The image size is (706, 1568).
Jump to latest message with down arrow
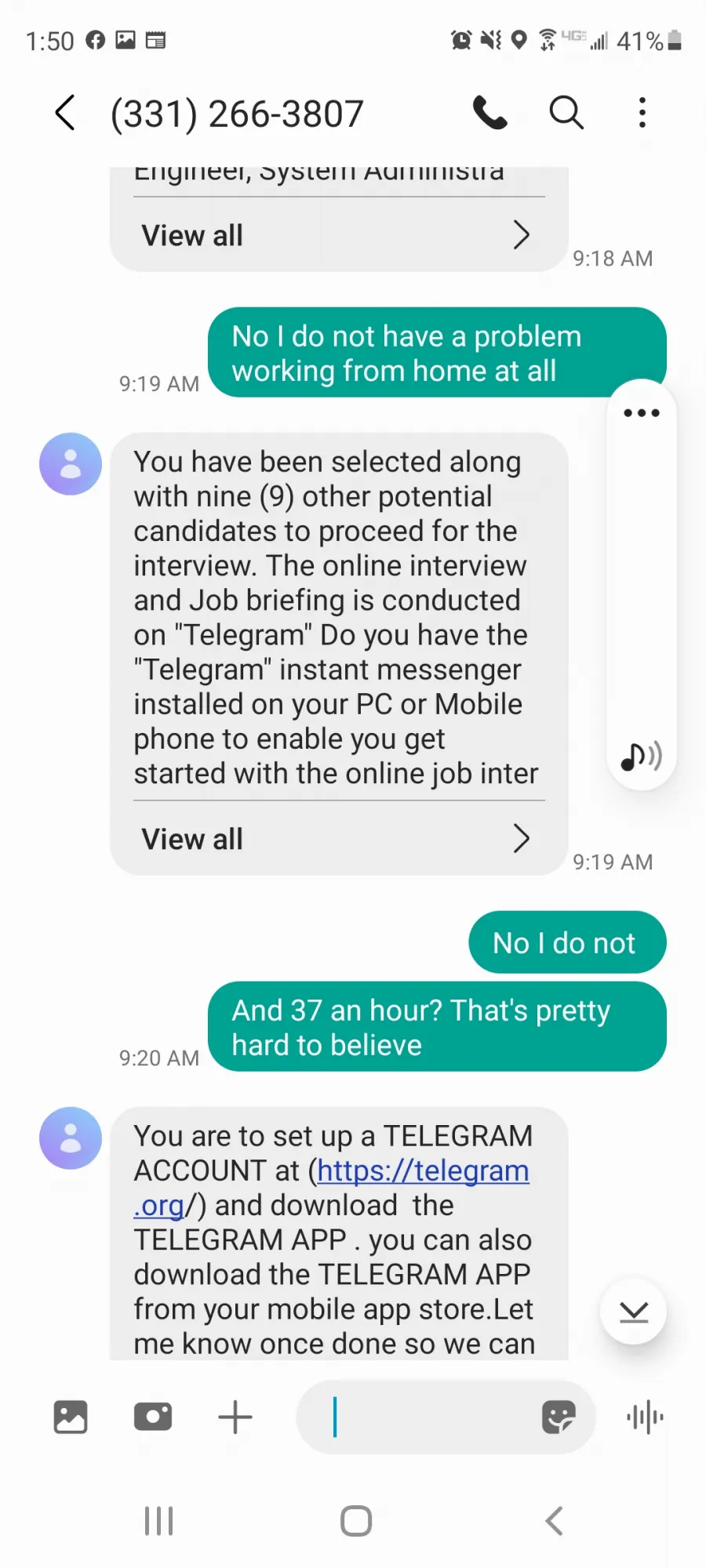[x=633, y=1312]
